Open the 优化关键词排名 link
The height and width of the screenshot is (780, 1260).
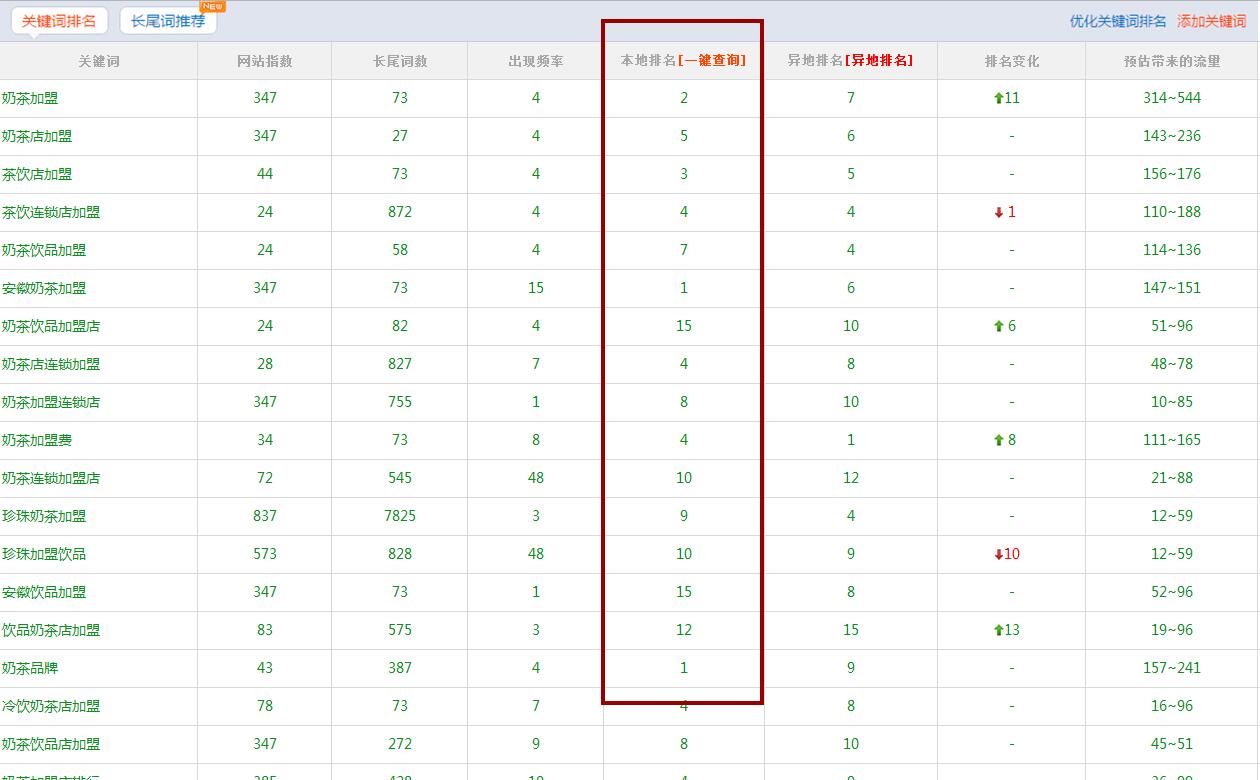tap(1118, 21)
